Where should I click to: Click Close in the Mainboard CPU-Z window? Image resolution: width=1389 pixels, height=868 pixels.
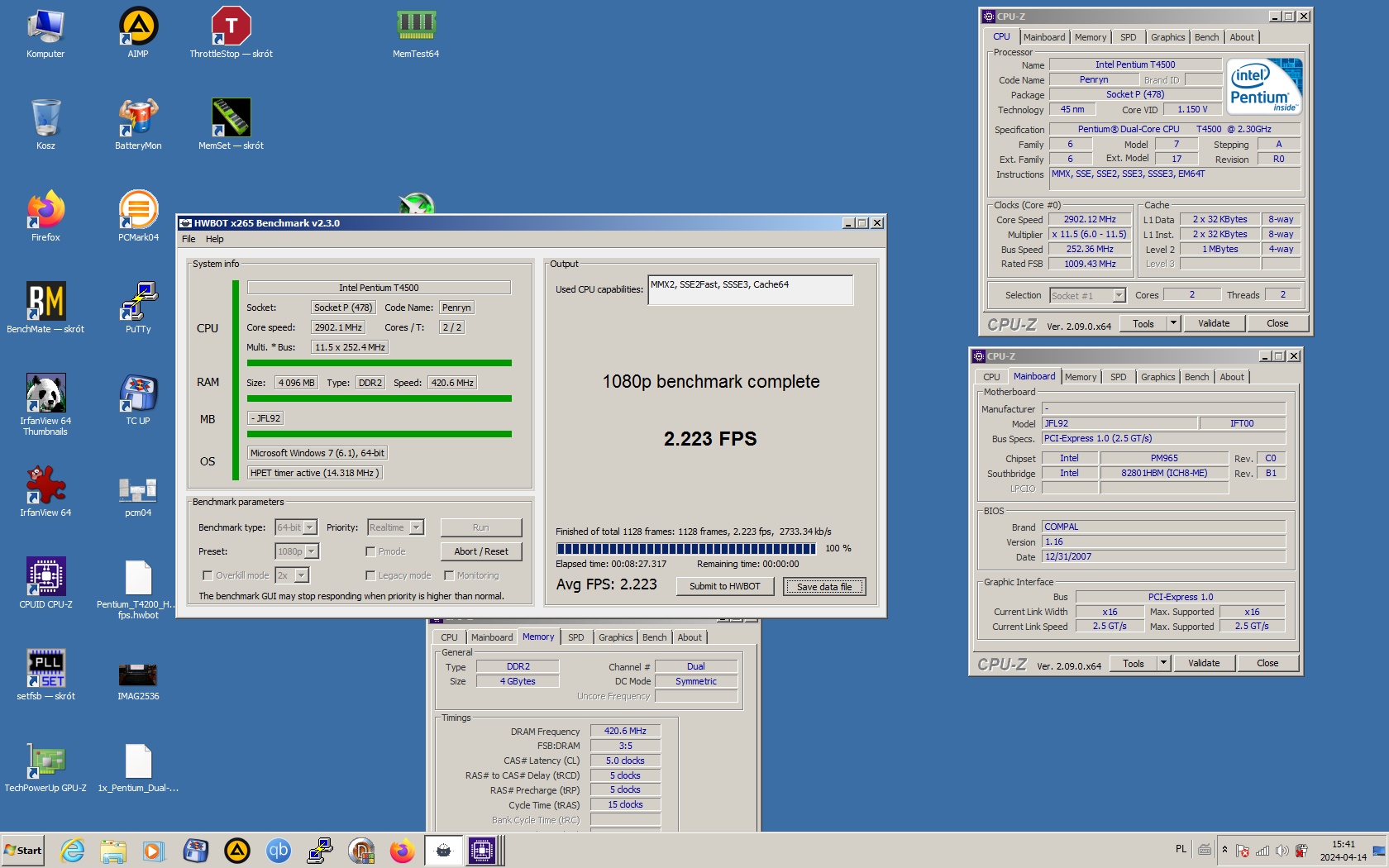click(1267, 663)
